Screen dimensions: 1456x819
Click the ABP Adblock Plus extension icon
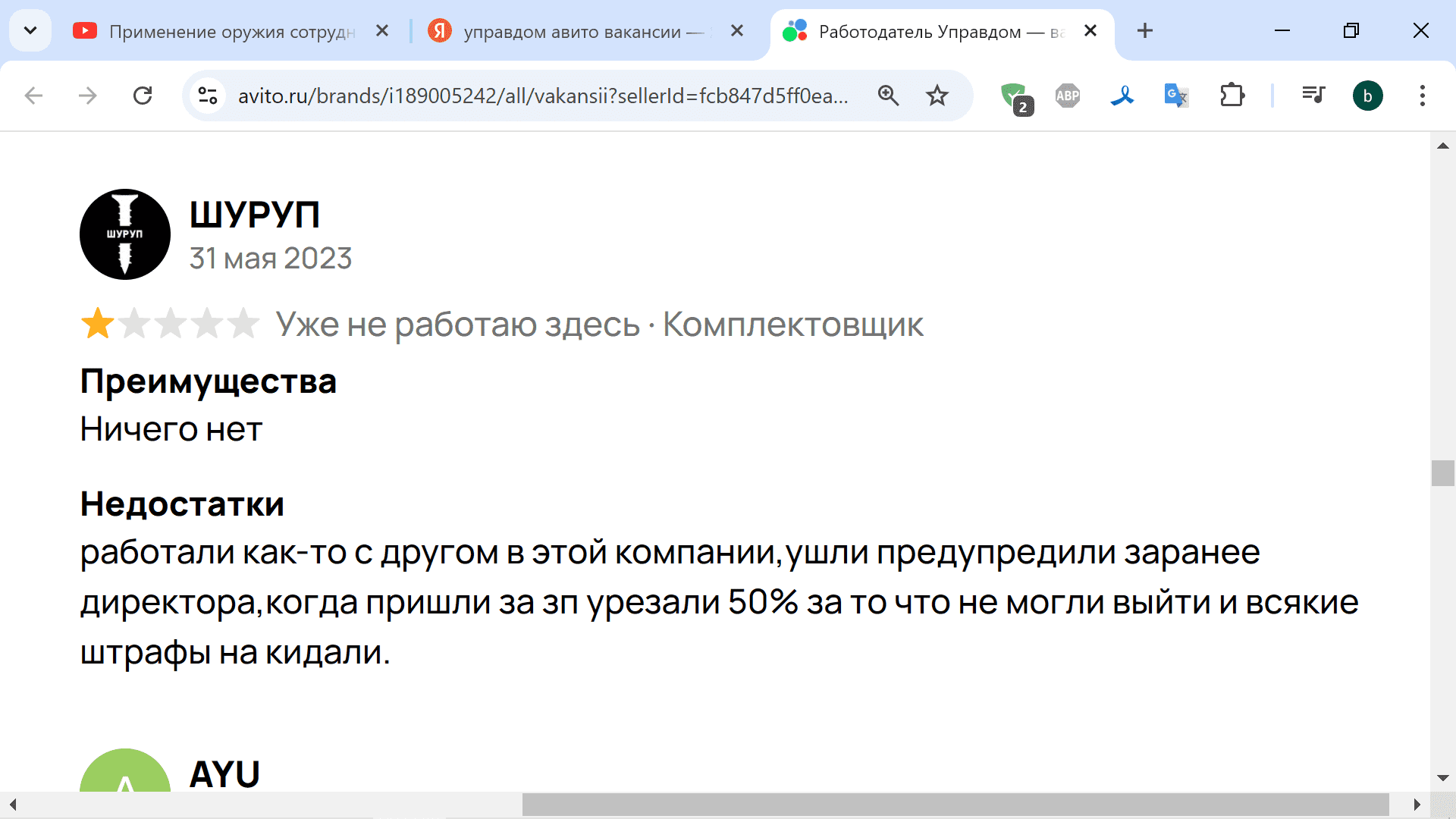[x=1067, y=96]
